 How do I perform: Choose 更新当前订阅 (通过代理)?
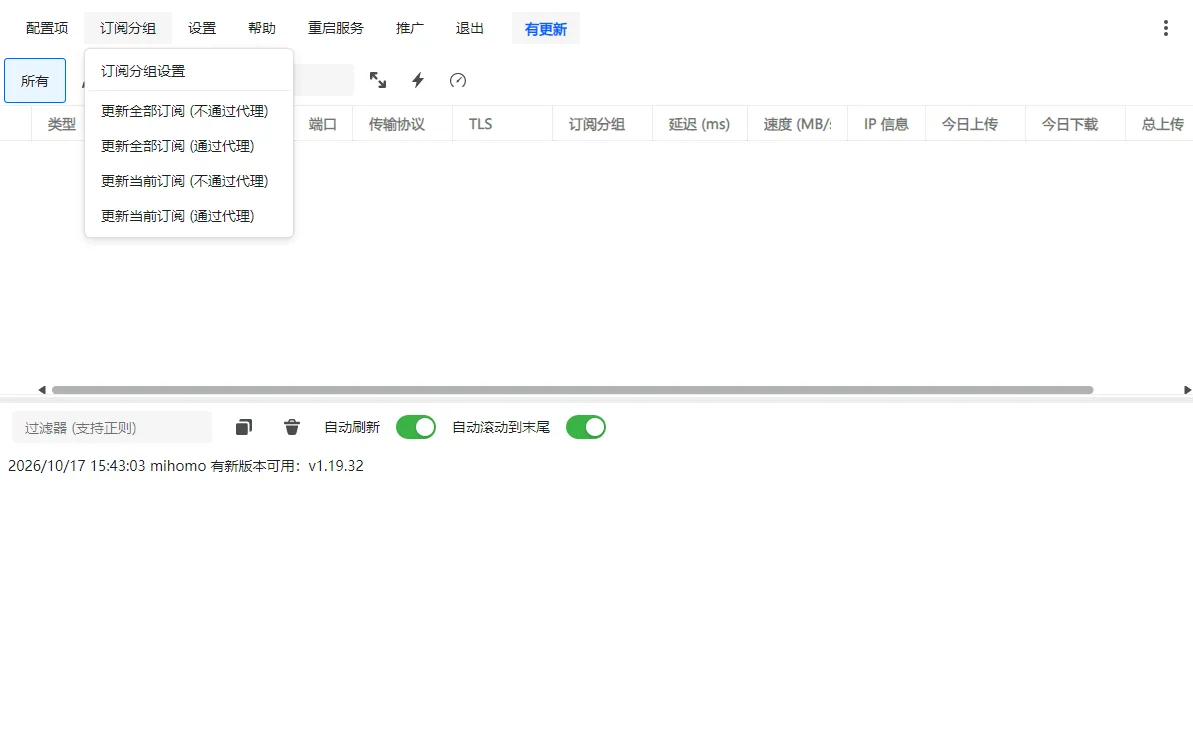[189, 216]
